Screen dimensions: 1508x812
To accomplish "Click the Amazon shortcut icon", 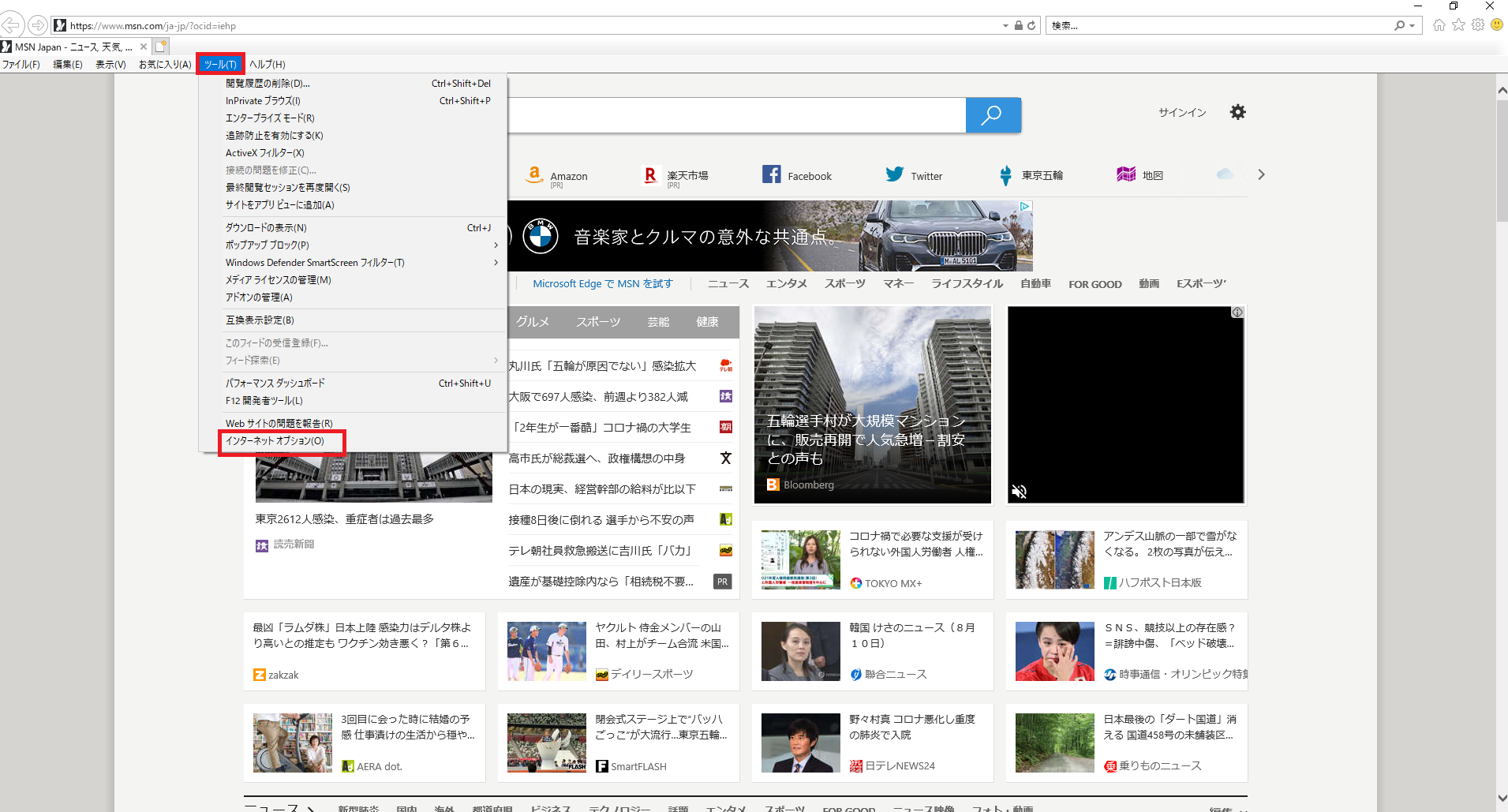I will [534, 175].
